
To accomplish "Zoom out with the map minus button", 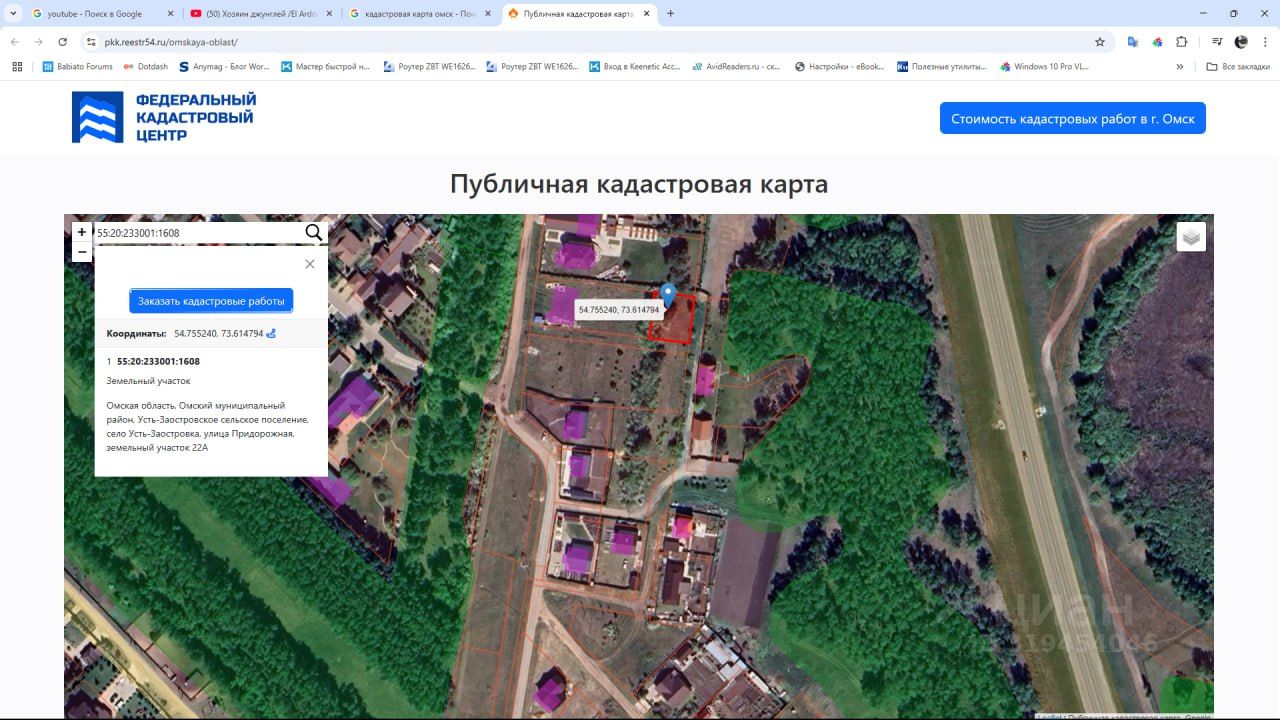I will [x=82, y=252].
